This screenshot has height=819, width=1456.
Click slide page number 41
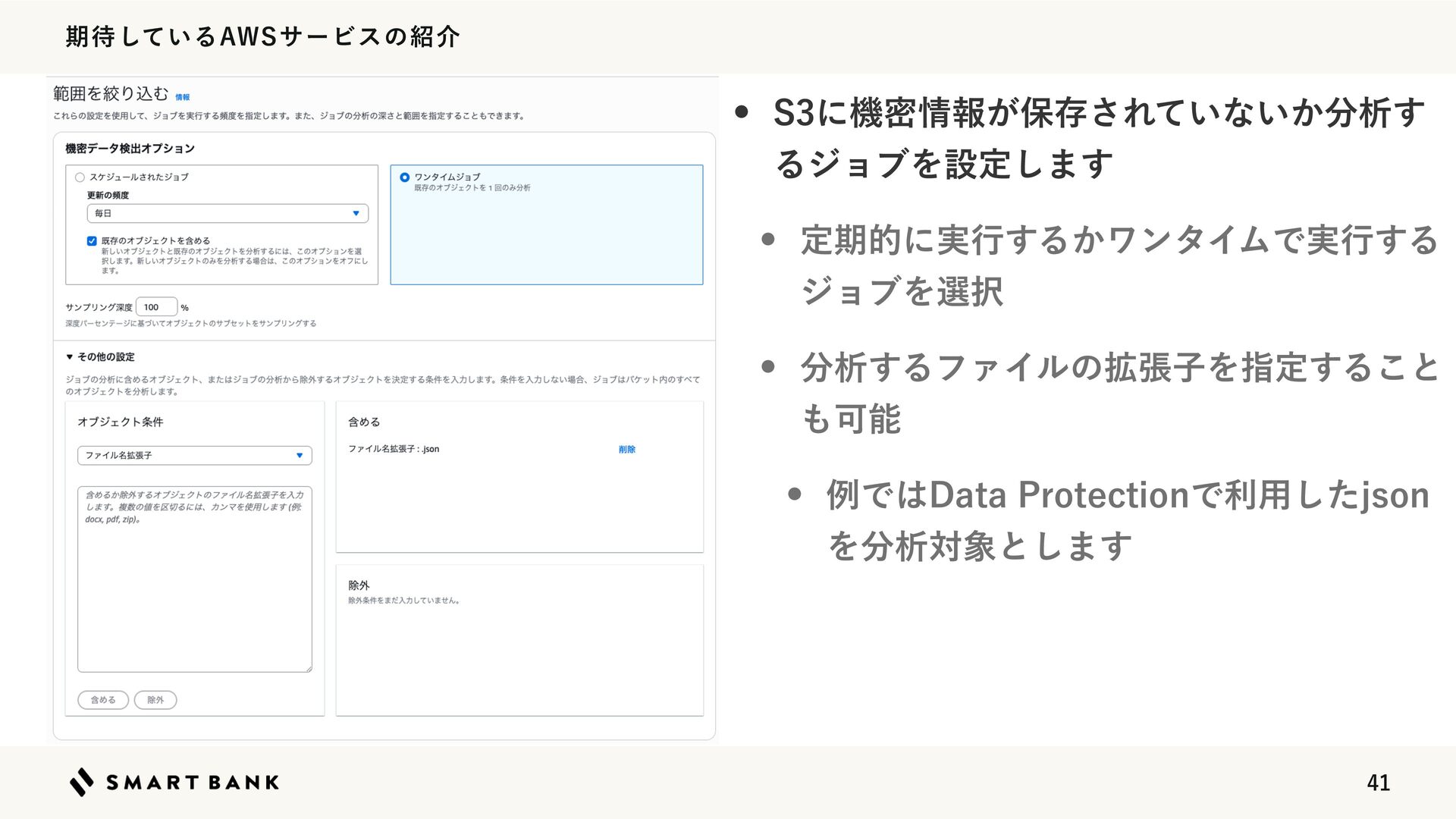(x=1378, y=783)
